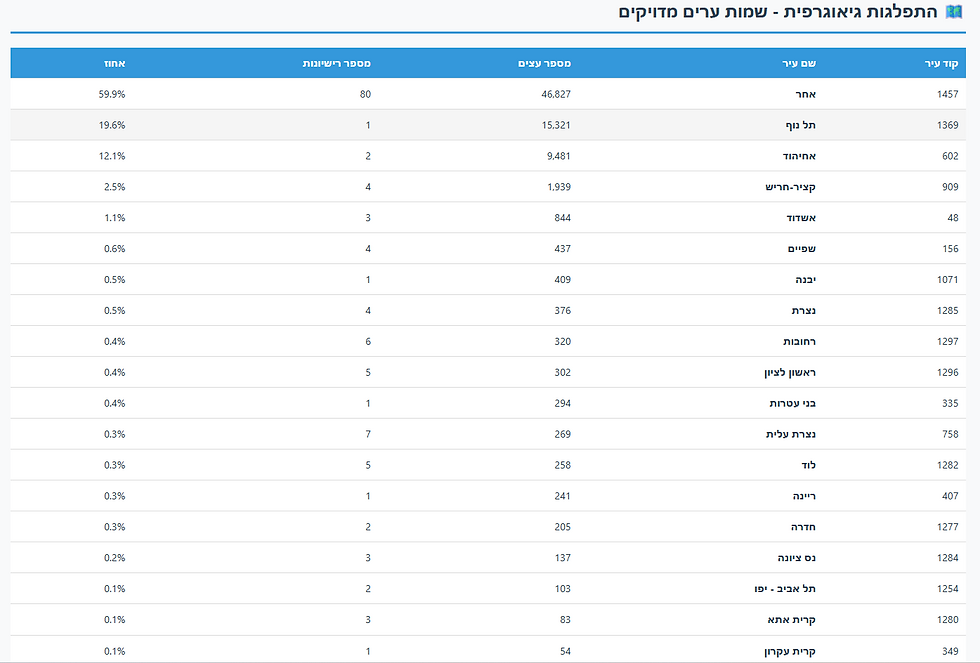
Task: Click the 'מספר רישיונות' column header
Action: (x=337, y=63)
